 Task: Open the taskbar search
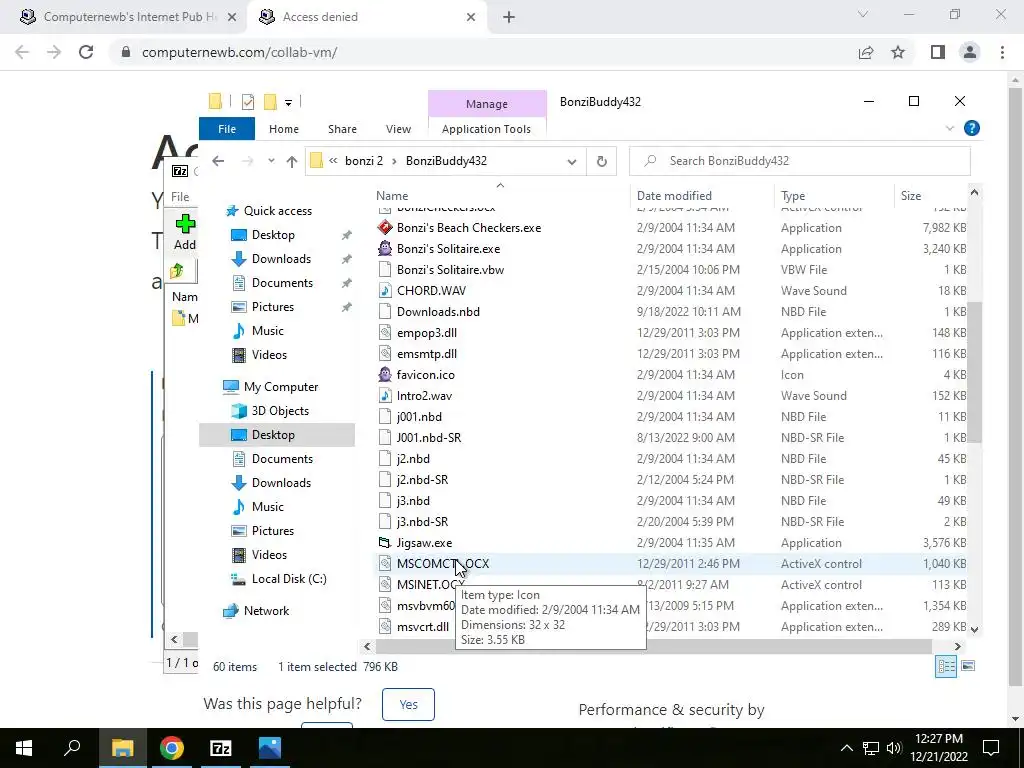[x=72, y=748]
